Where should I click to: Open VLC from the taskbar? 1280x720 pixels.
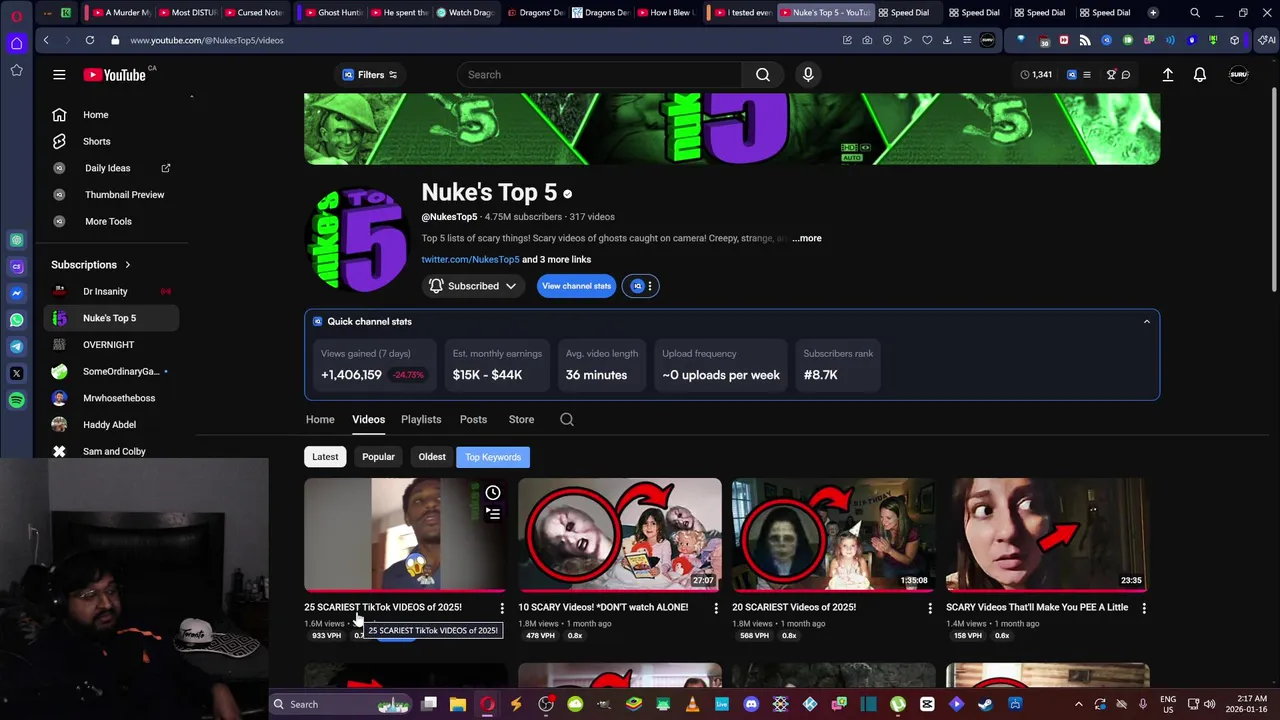(x=692, y=704)
